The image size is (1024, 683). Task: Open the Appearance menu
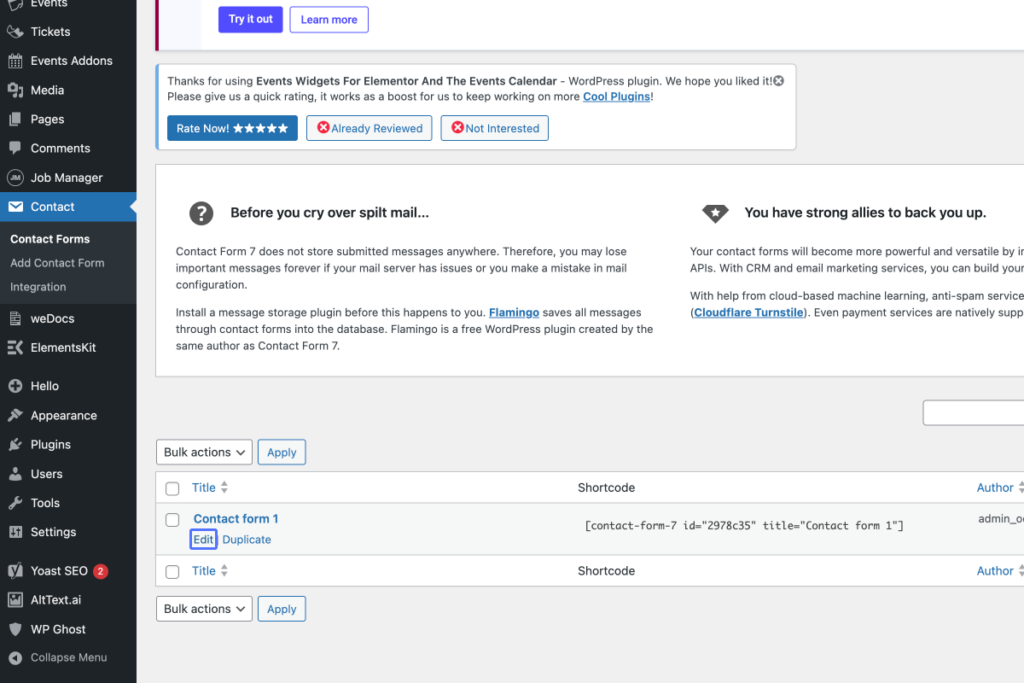pos(63,415)
